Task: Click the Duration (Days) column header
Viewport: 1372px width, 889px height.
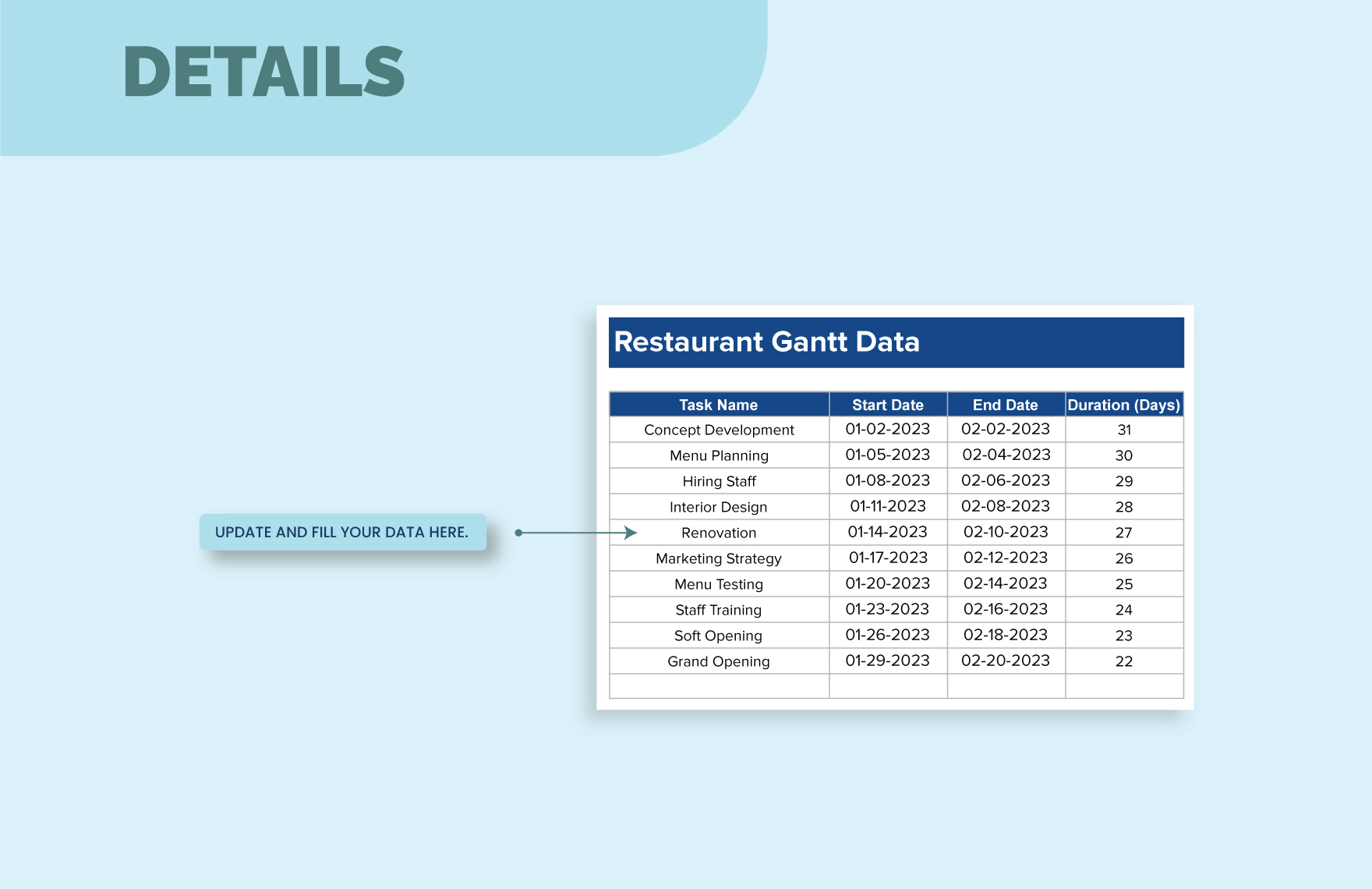Action: [x=1124, y=405]
